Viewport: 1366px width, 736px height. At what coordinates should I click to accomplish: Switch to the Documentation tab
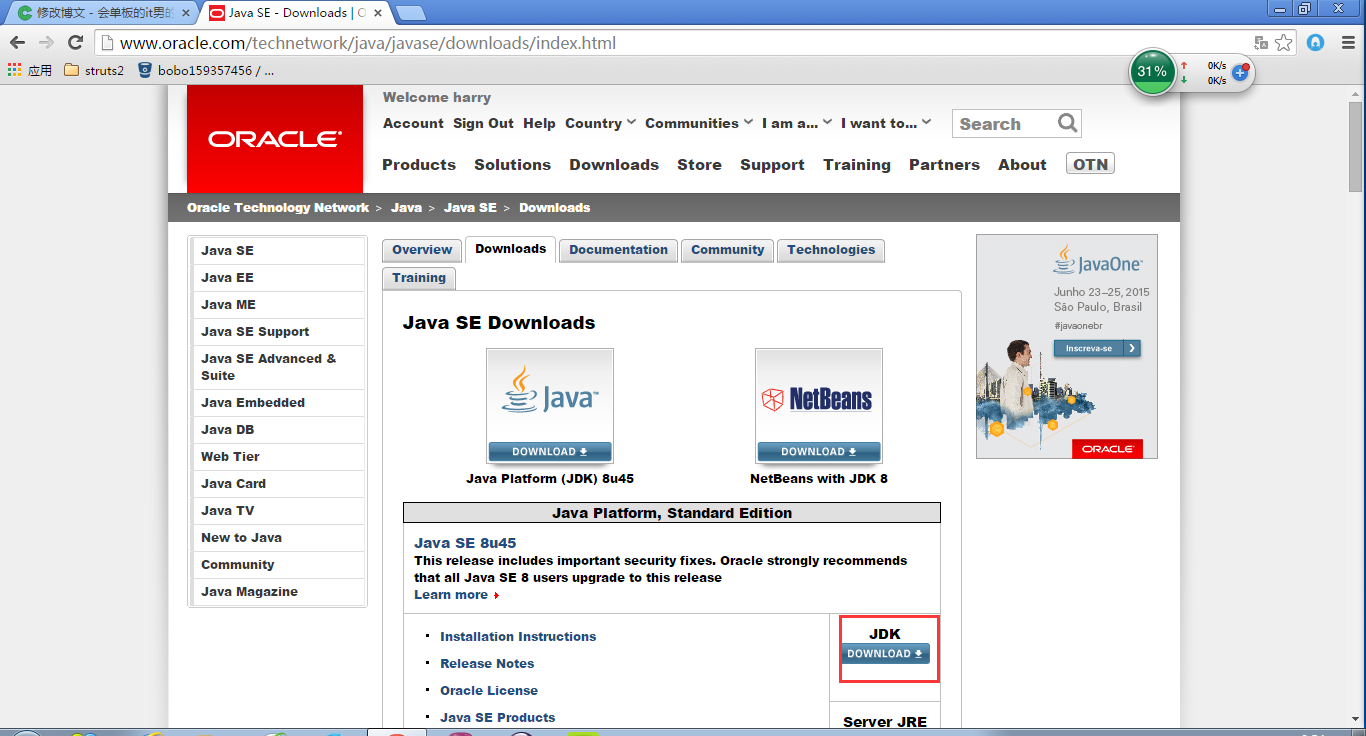click(618, 250)
